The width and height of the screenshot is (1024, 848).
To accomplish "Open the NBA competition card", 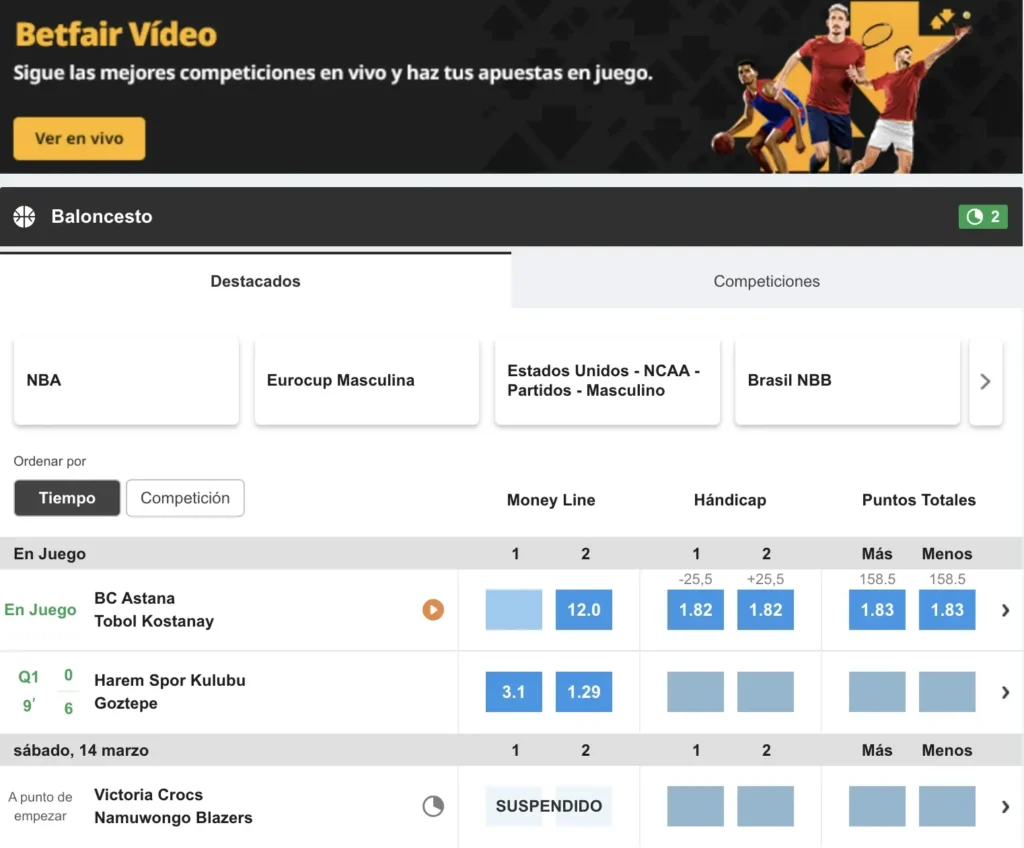I will [x=126, y=381].
